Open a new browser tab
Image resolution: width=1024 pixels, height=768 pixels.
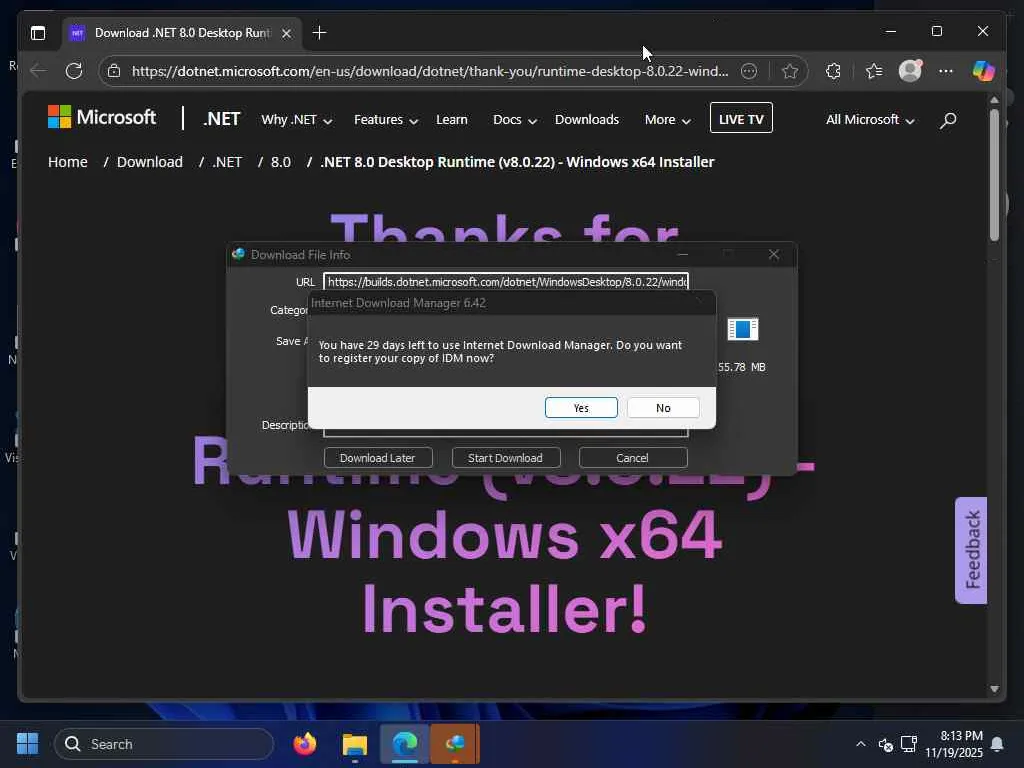(x=319, y=33)
